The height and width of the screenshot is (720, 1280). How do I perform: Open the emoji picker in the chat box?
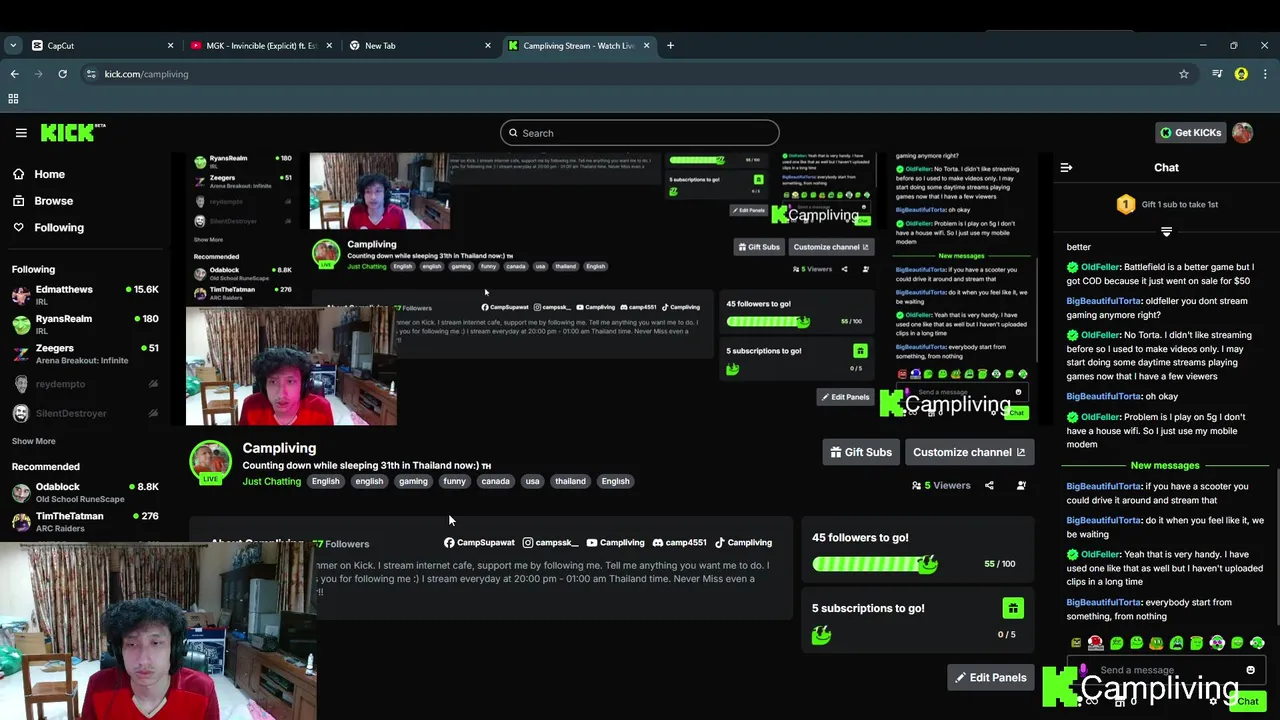click(1250, 670)
